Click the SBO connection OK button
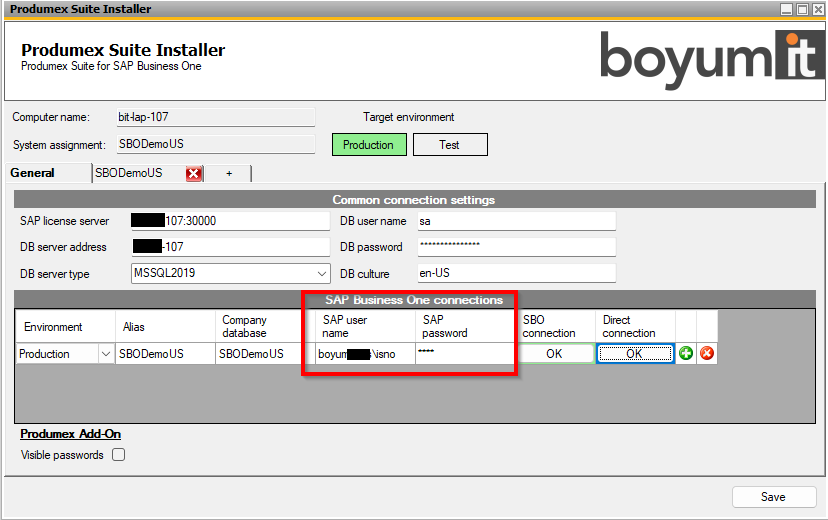Image resolution: width=828 pixels, height=520 pixels. click(556, 354)
